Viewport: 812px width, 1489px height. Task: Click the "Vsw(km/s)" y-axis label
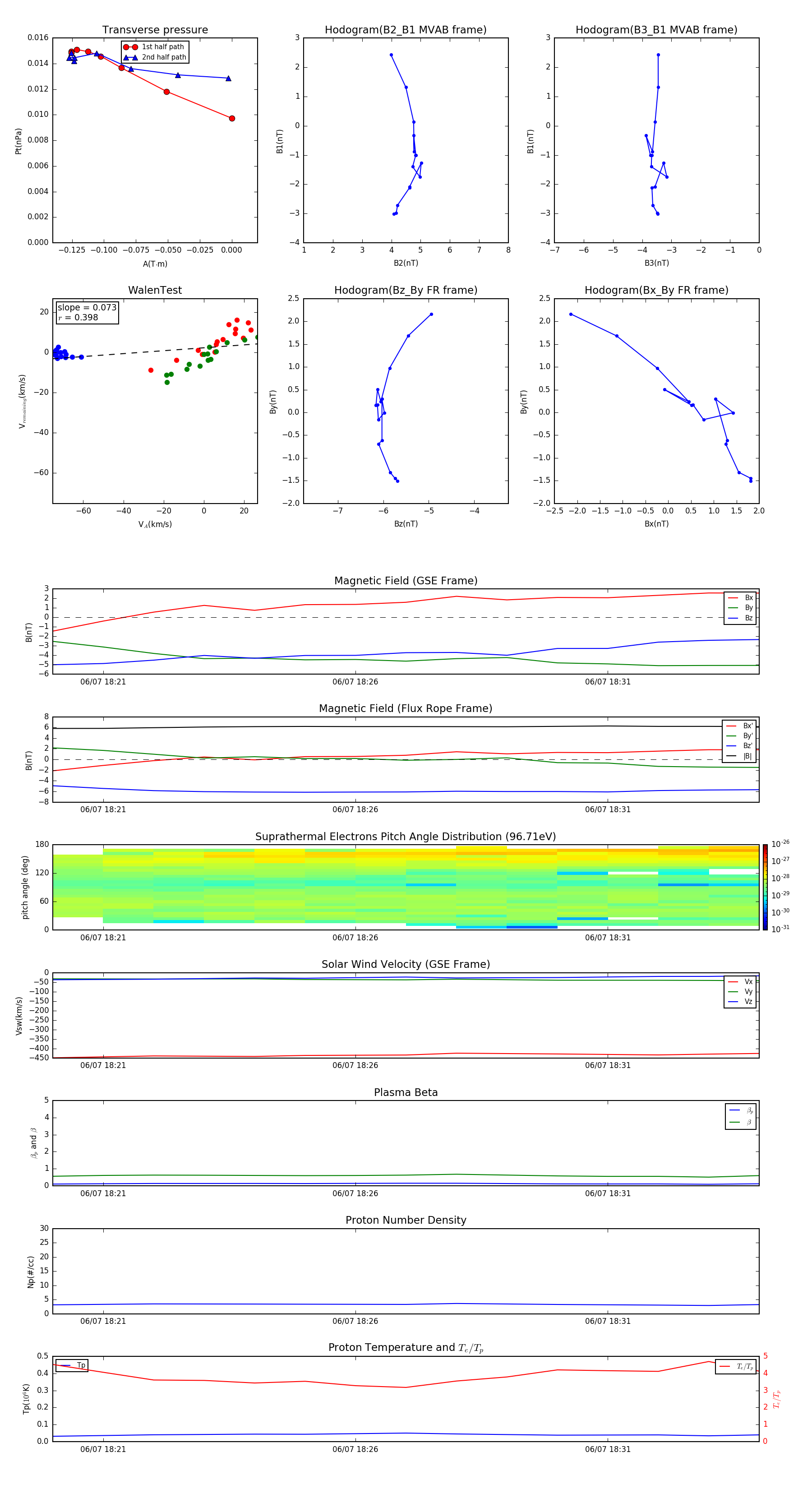(x=18, y=1016)
